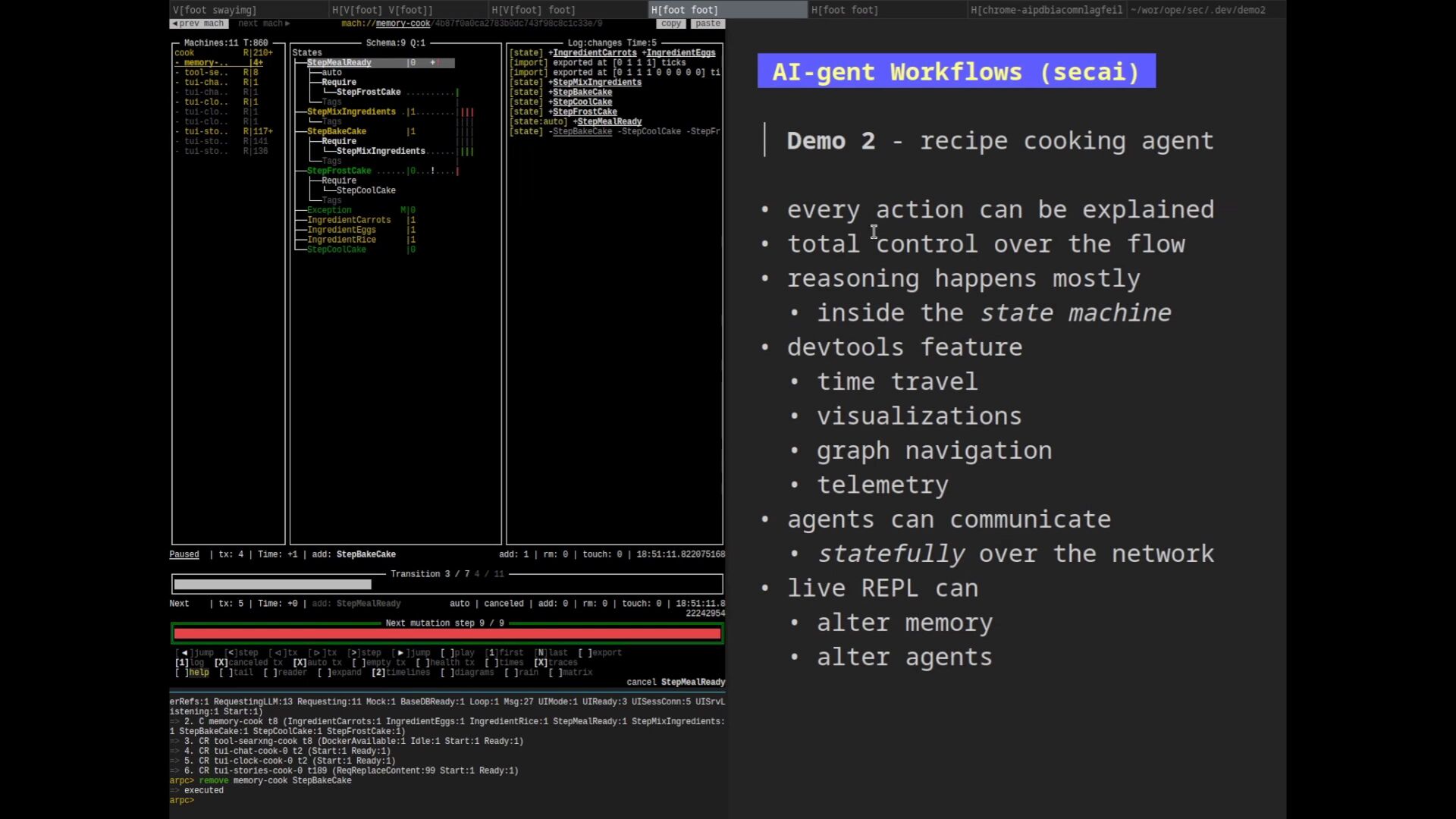Collapse the StepMealReady state node

tap(339, 63)
